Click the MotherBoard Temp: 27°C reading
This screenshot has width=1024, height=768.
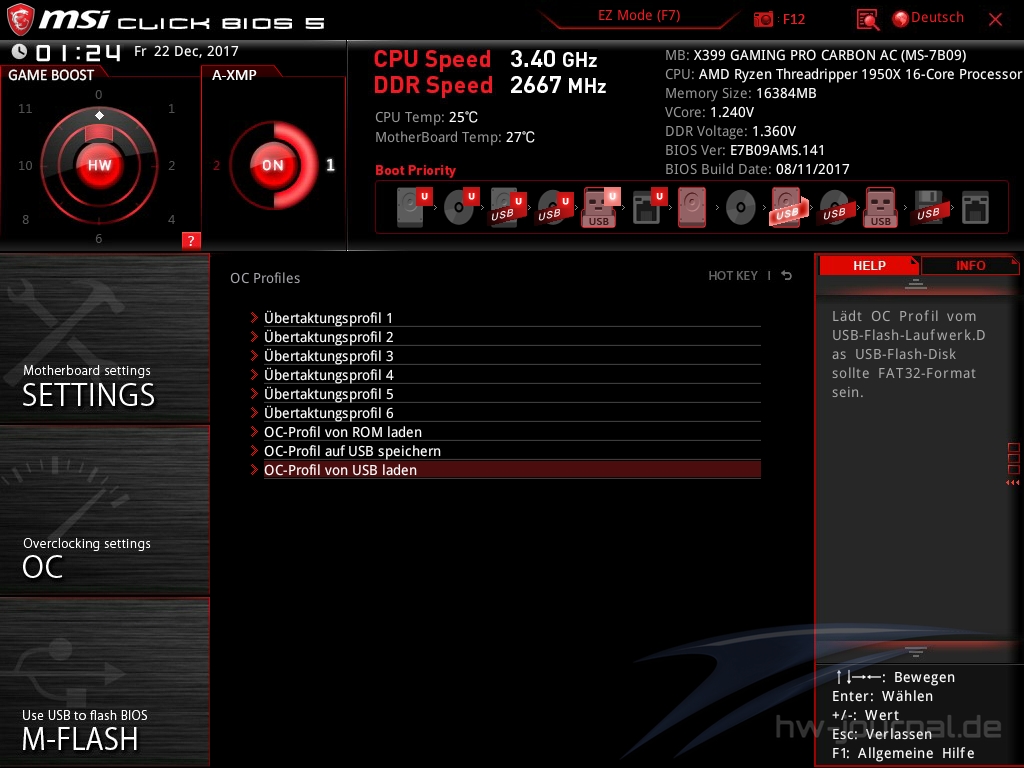tap(455, 137)
